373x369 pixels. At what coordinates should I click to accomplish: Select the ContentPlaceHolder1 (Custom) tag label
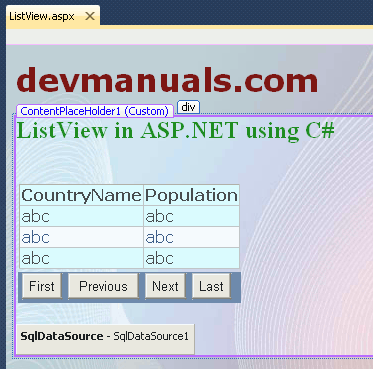[x=95, y=111]
